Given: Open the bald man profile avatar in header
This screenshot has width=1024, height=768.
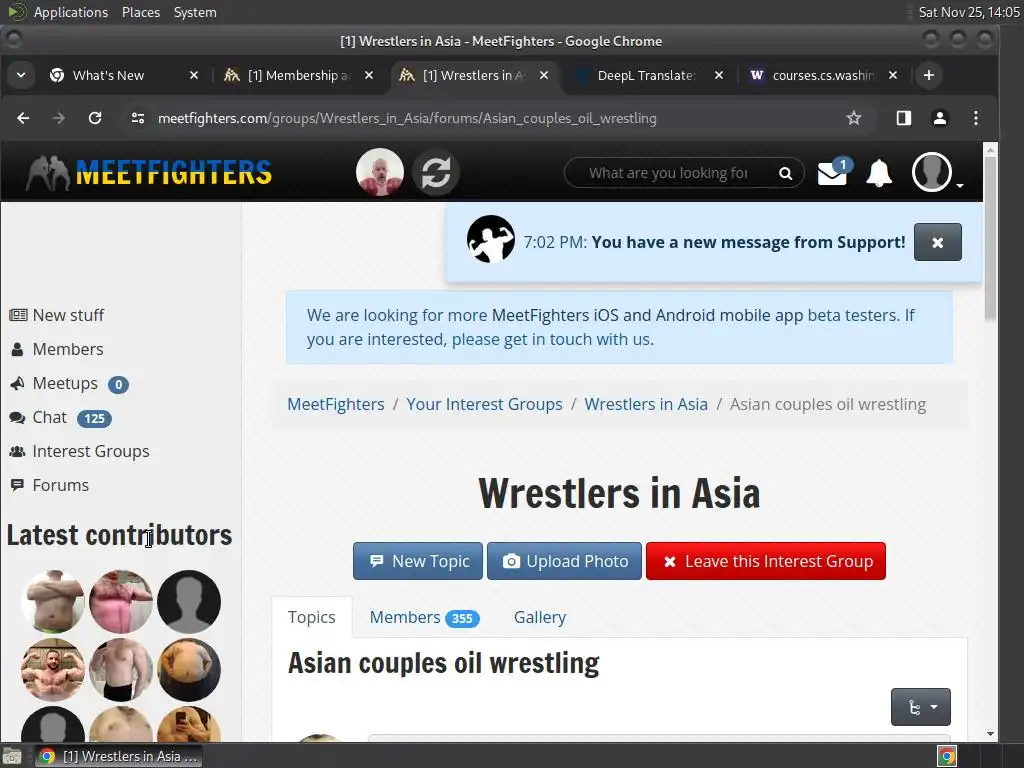Looking at the screenshot, I should point(379,172).
